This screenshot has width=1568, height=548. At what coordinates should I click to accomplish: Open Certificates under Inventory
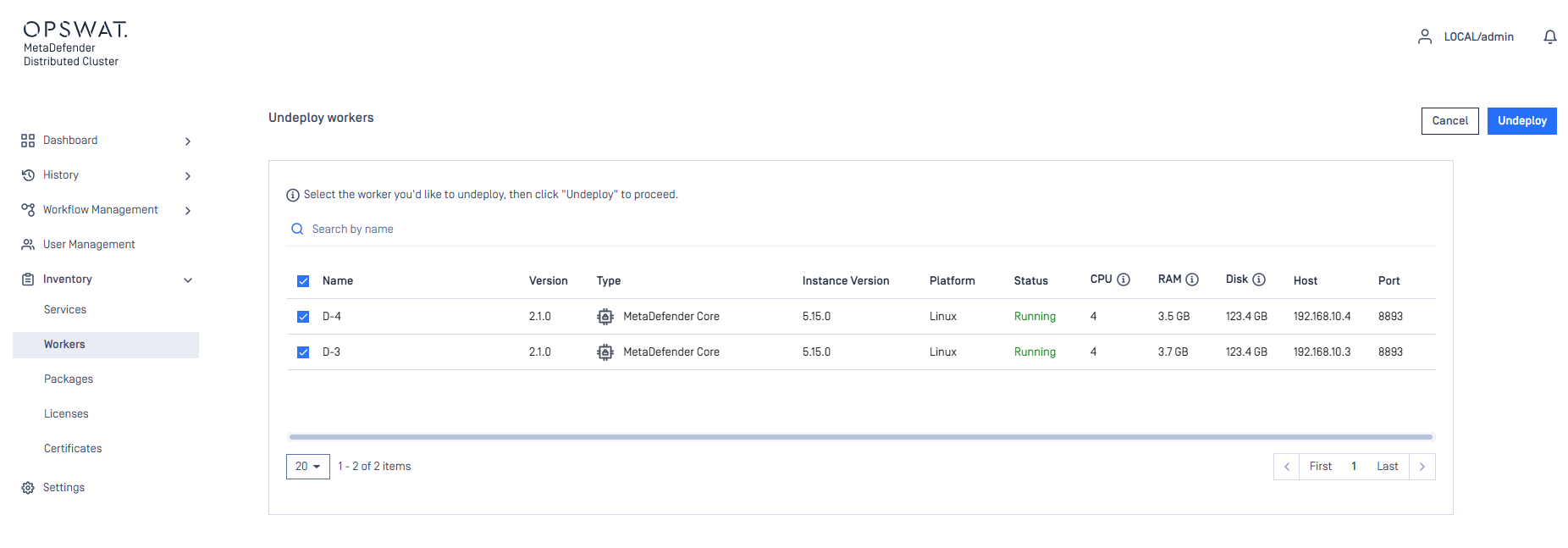point(73,449)
